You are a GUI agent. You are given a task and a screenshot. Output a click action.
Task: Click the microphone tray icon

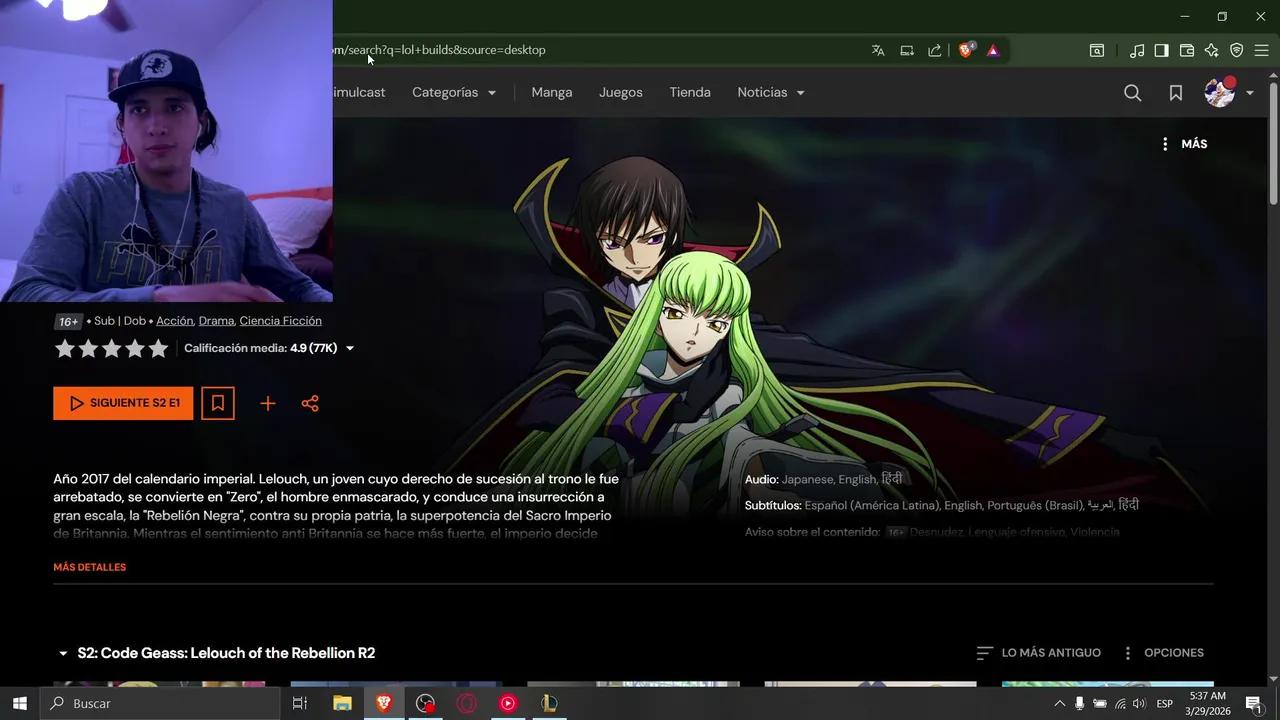[x=1080, y=703]
